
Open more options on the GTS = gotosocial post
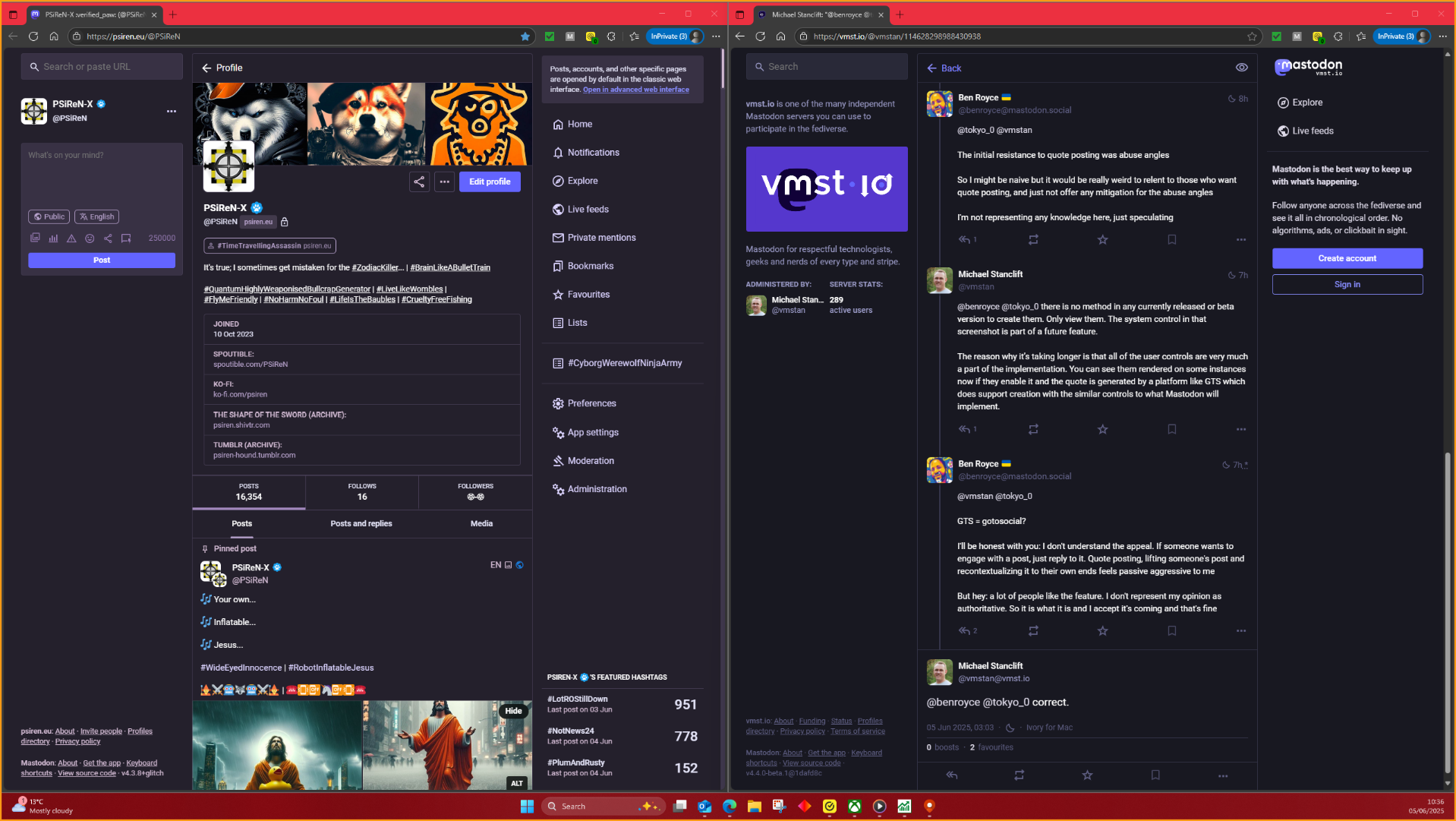point(1241,631)
